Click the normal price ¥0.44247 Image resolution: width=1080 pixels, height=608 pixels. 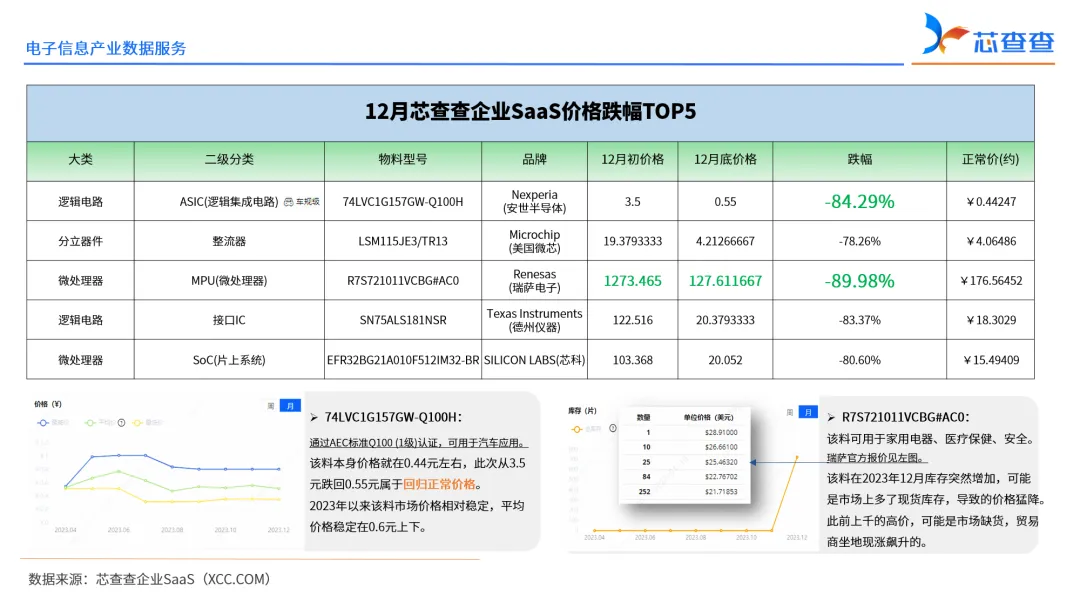[990, 202]
